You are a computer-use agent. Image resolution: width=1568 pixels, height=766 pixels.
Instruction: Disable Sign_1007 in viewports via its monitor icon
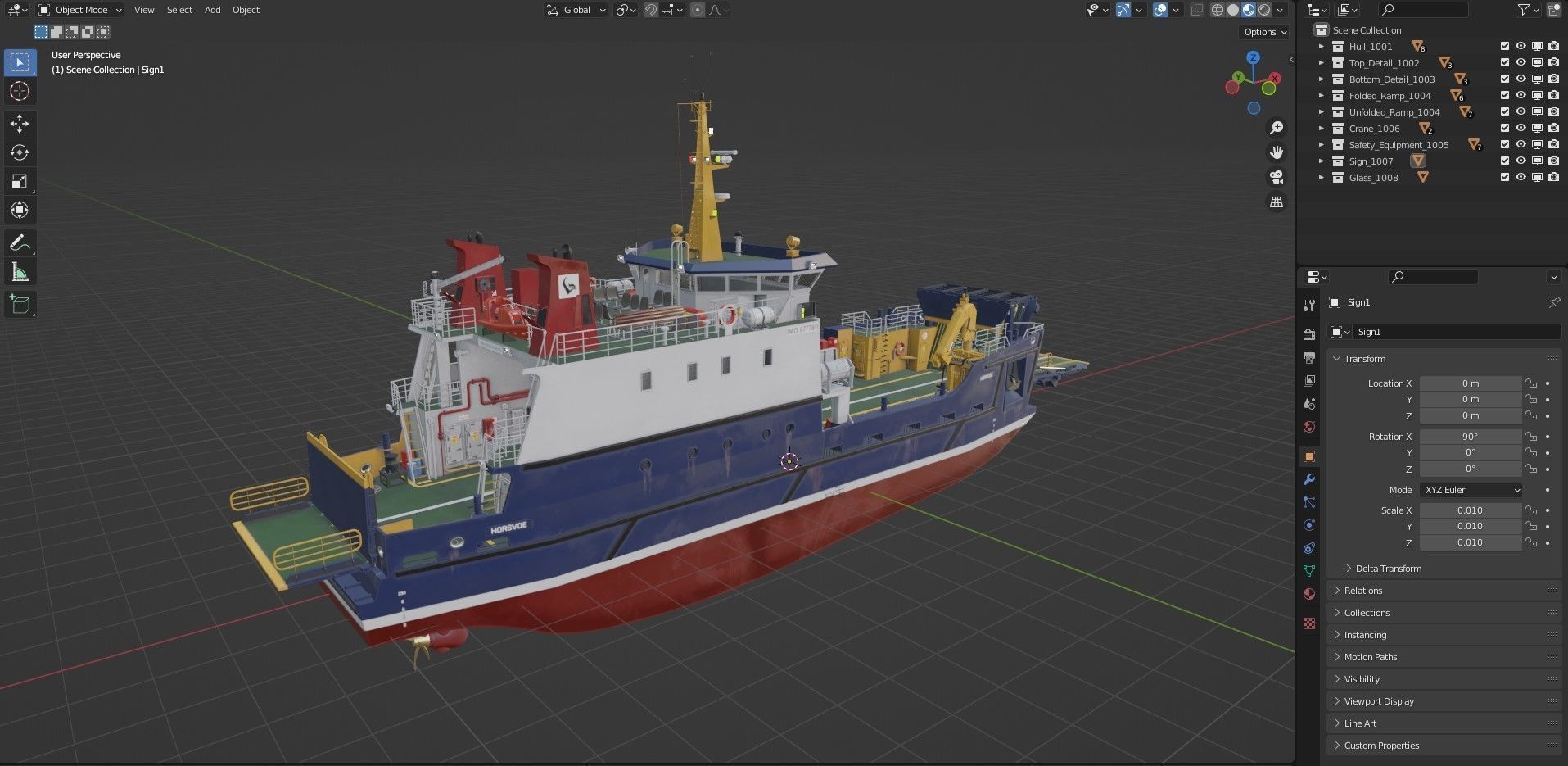[1537, 161]
